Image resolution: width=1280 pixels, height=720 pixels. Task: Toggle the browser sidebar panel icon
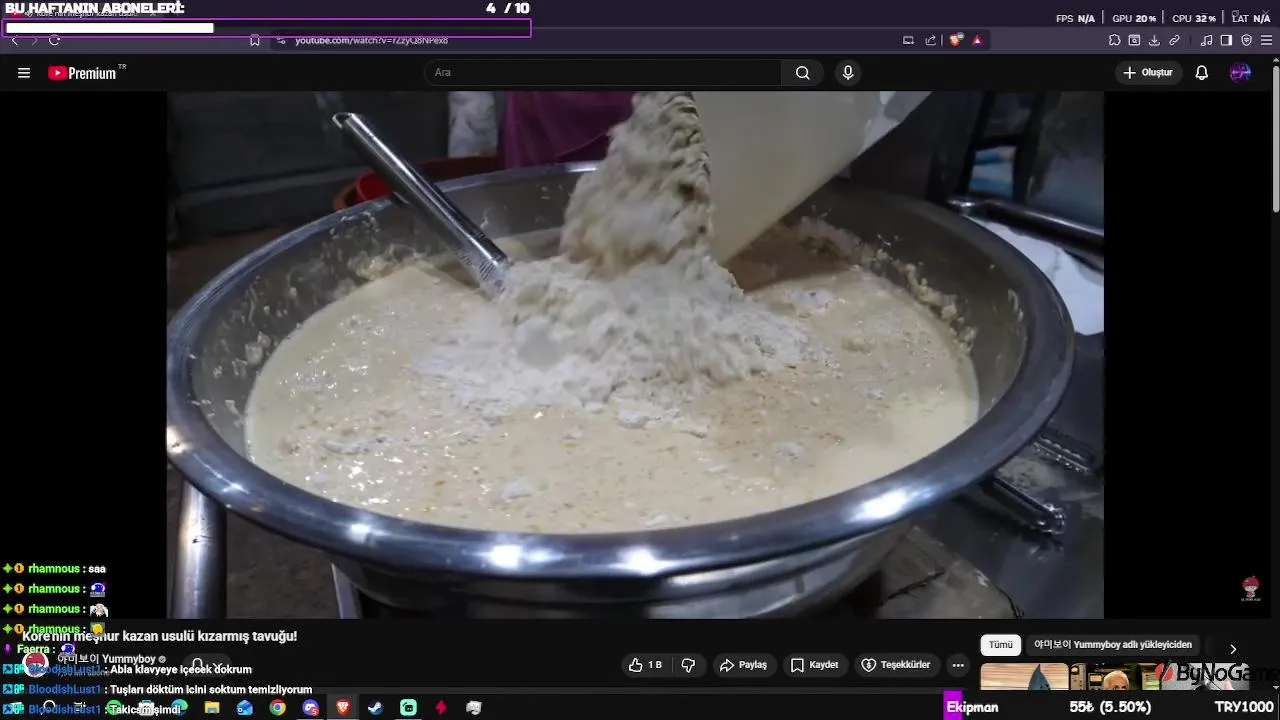(x=1226, y=40)
